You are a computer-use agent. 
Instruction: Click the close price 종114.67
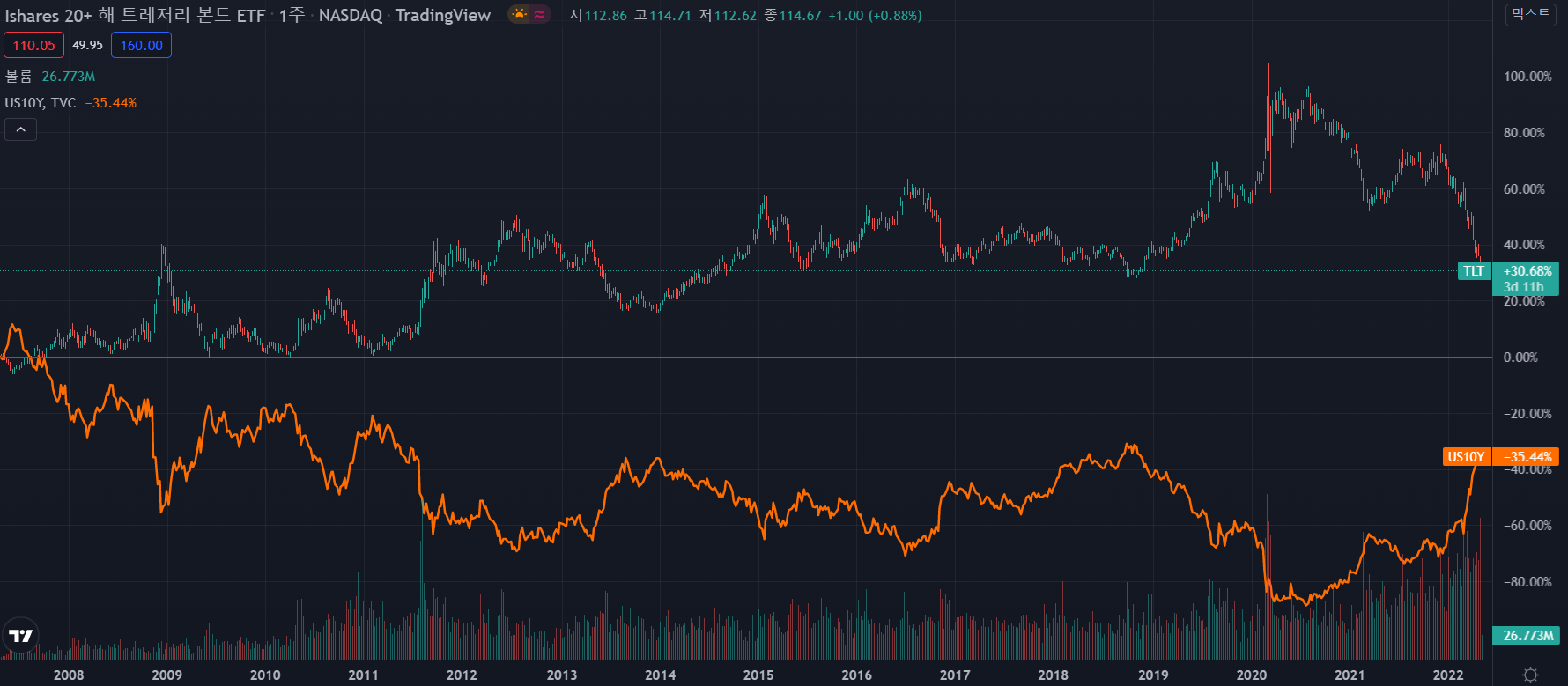tap(792, 15)
